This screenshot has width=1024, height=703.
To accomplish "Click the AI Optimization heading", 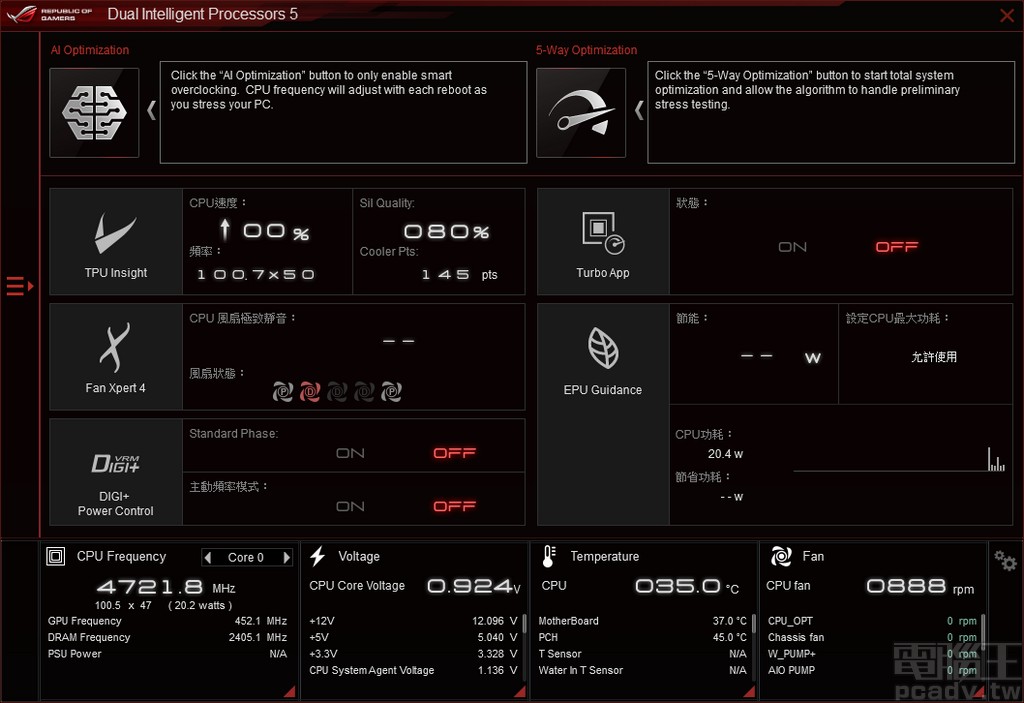I will point(89,50).
